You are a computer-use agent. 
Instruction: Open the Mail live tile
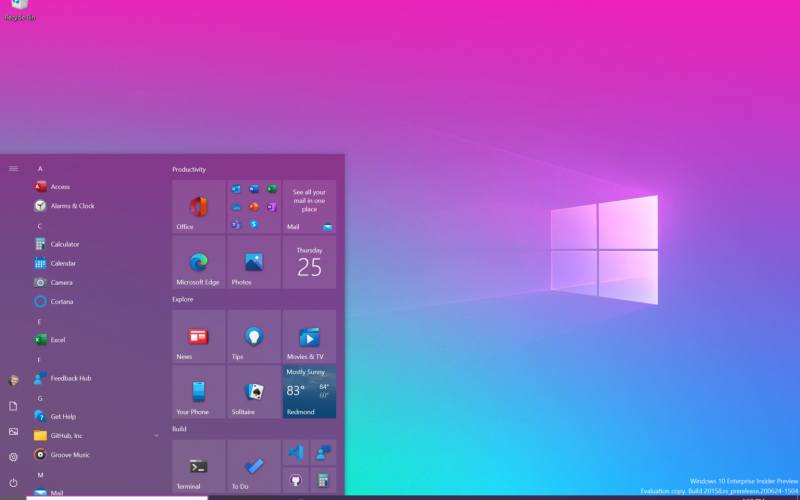[x=310, y=207]
